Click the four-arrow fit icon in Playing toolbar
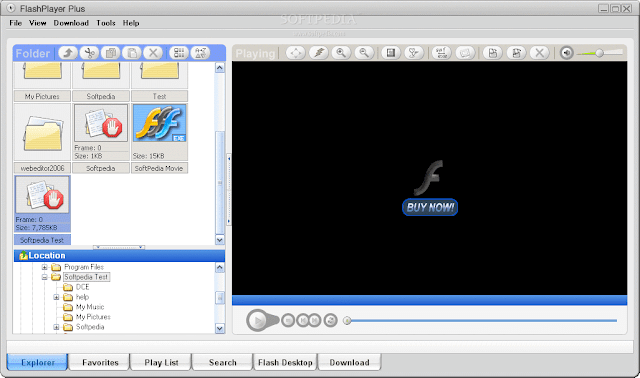640x378 pixels. 296,53
